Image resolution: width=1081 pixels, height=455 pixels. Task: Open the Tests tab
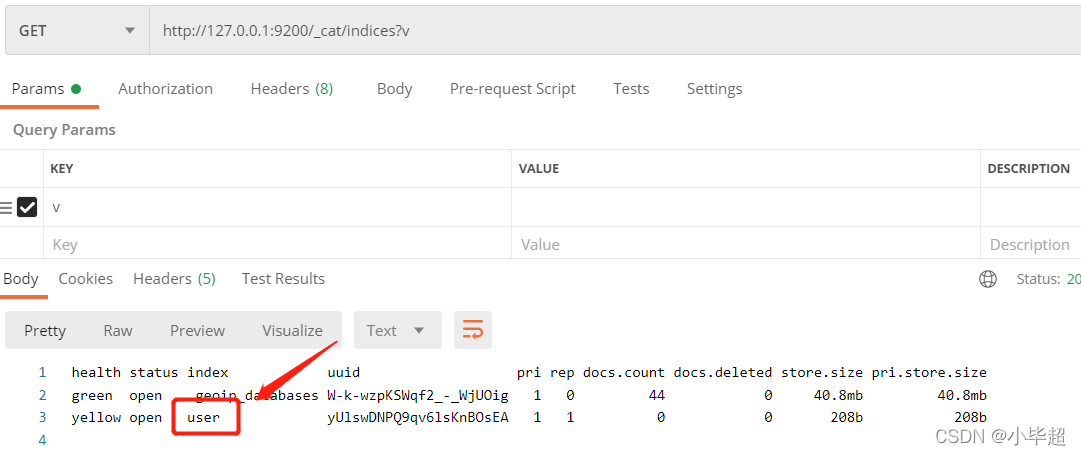(631, 89)
